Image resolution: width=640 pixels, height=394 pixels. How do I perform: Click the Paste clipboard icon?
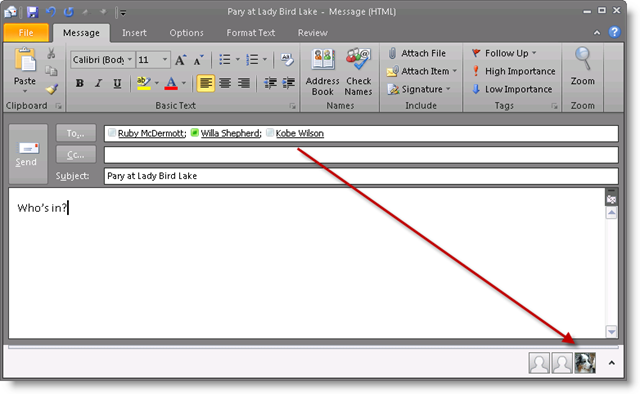click(25, 60)
